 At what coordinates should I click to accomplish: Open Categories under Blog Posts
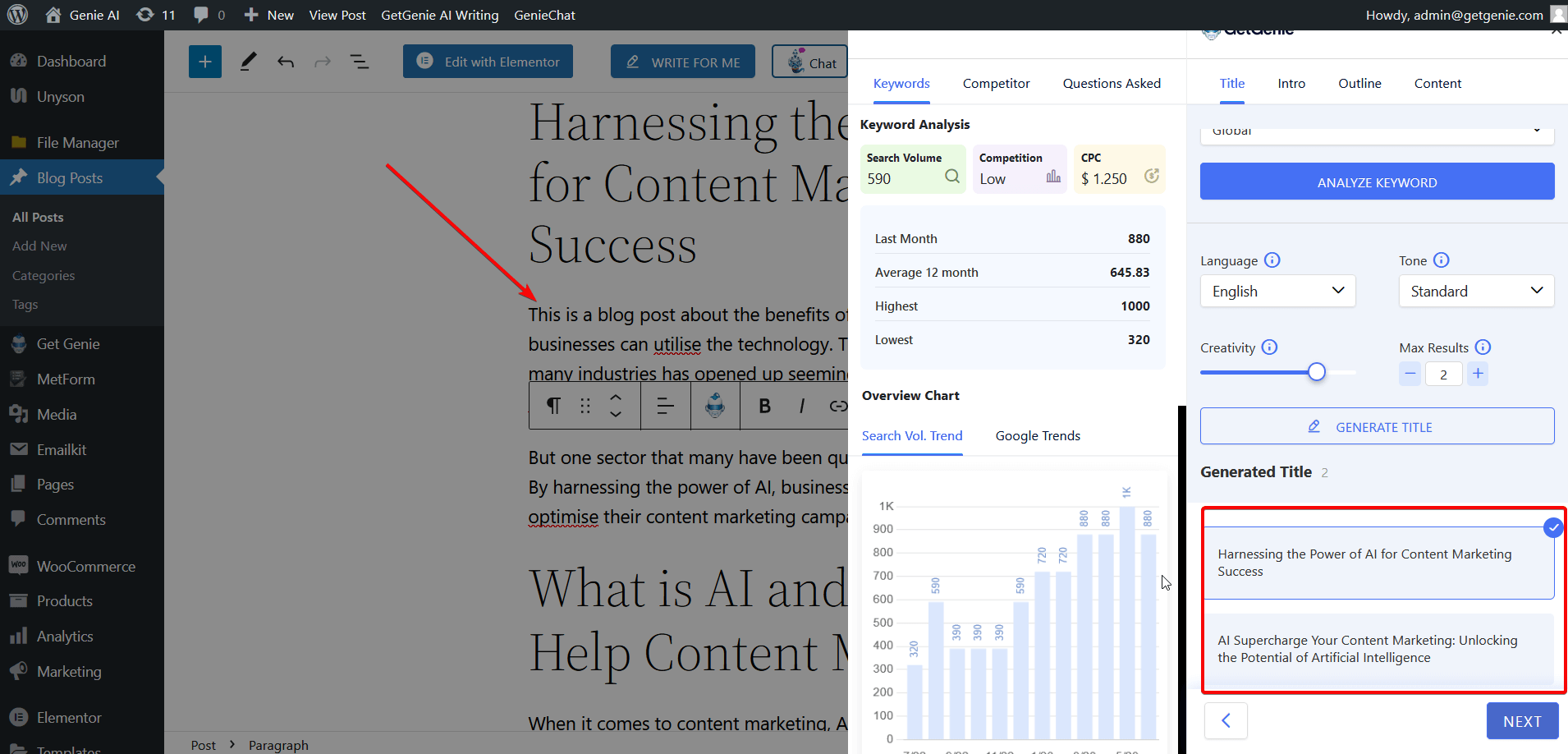[x=44, y=275]
